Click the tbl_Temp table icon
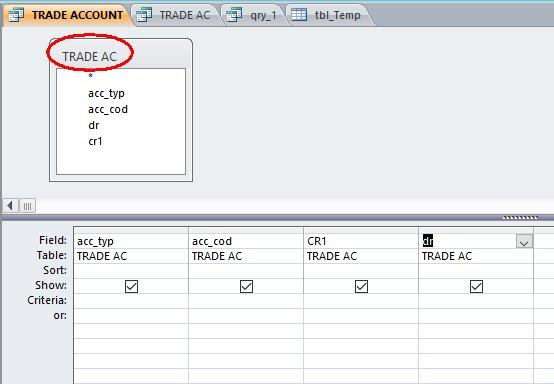This screenshot has width=554, height=384. coord(299,14)
